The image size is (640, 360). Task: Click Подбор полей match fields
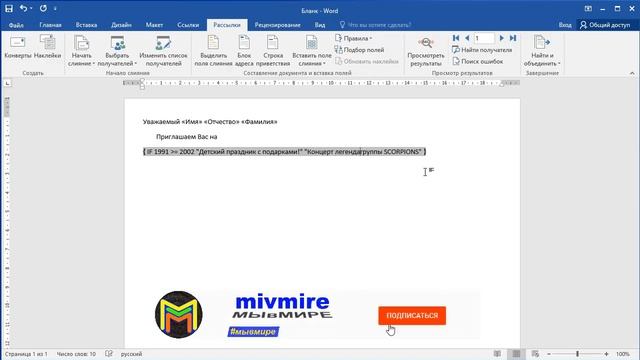click(359, 50)
